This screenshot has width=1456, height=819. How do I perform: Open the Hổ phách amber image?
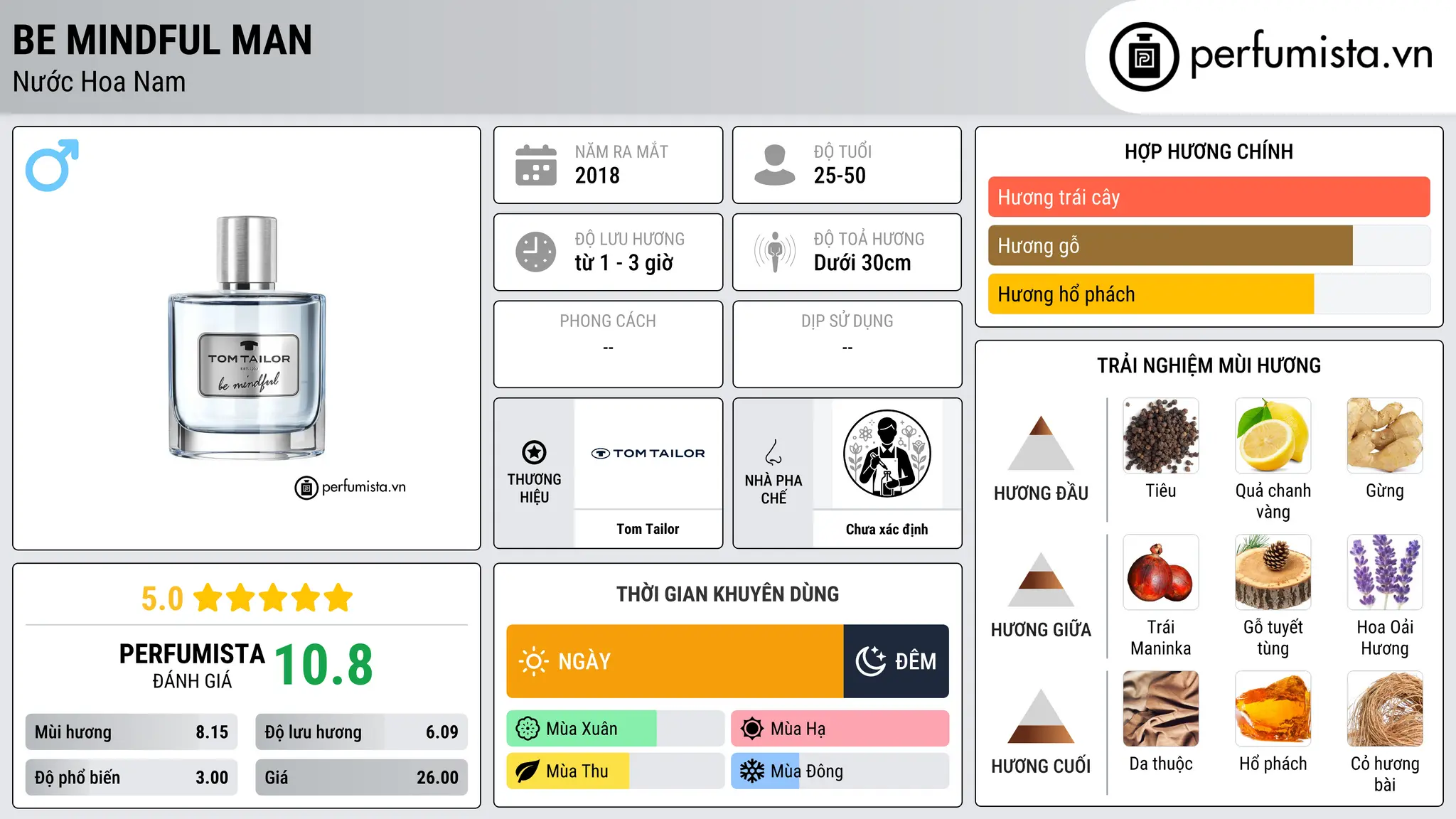point(1273,709)
